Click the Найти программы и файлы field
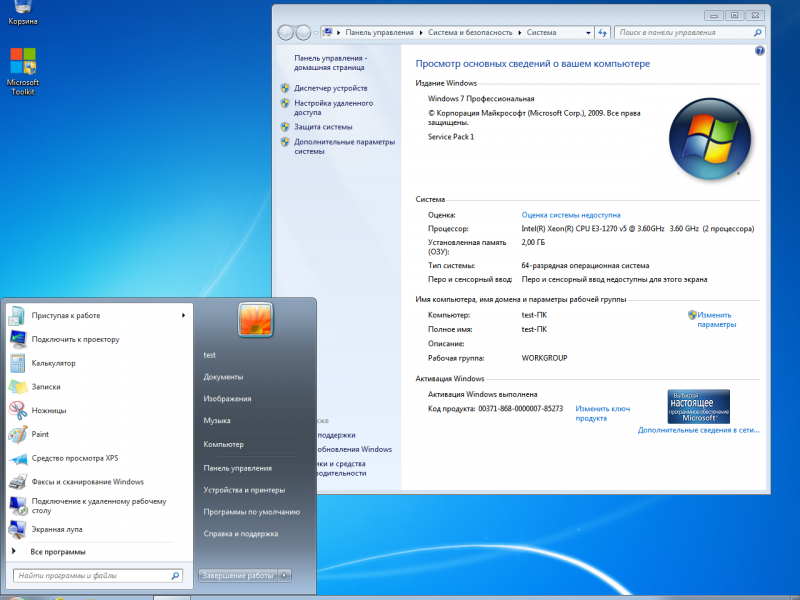This screenshot has width=800, height=600. pos(97,576)
